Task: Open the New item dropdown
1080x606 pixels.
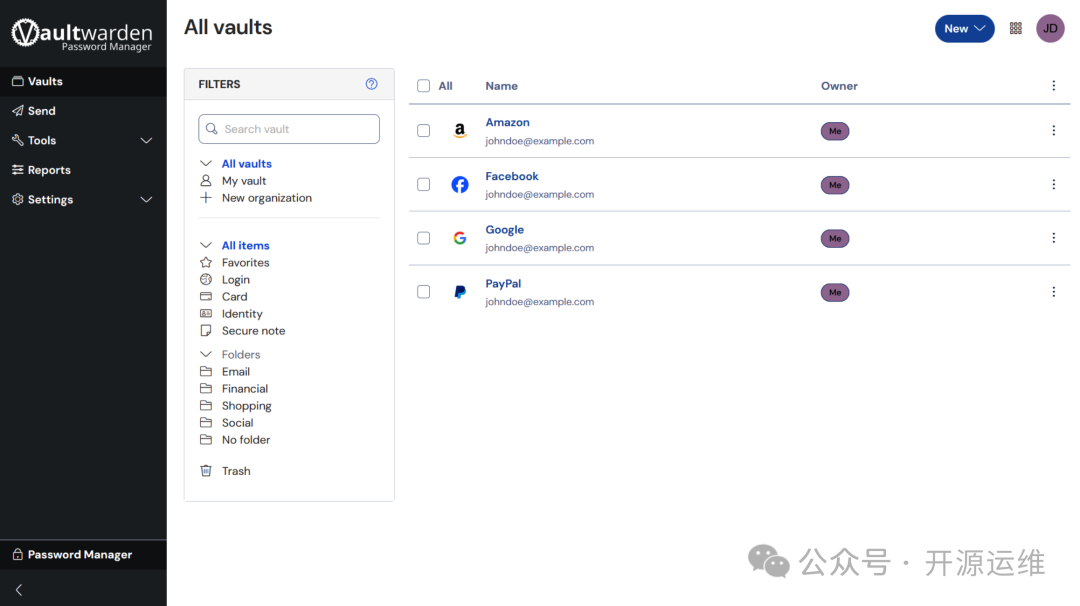Action: pos(964,28)
